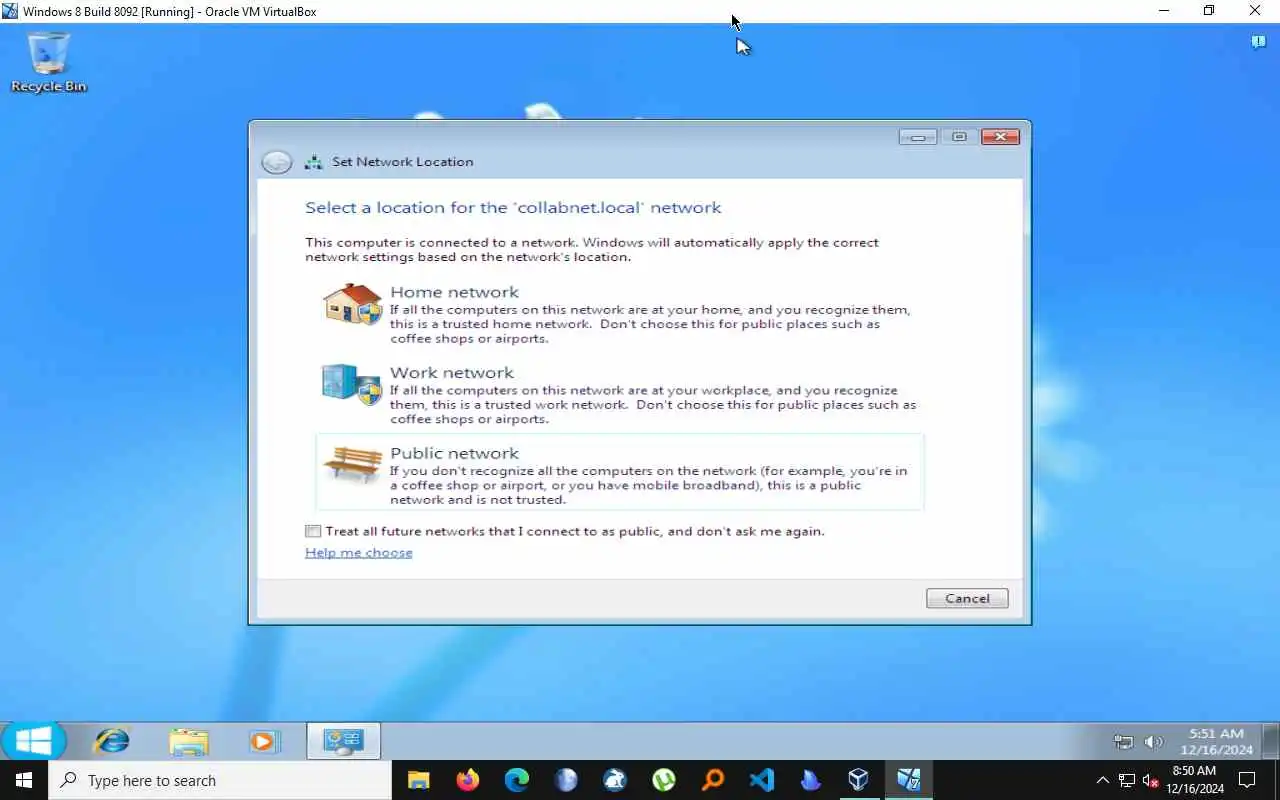Viewport: 1280px width, 800px height.
Task: Click the Work network building icon
Action: coord(351,384)
